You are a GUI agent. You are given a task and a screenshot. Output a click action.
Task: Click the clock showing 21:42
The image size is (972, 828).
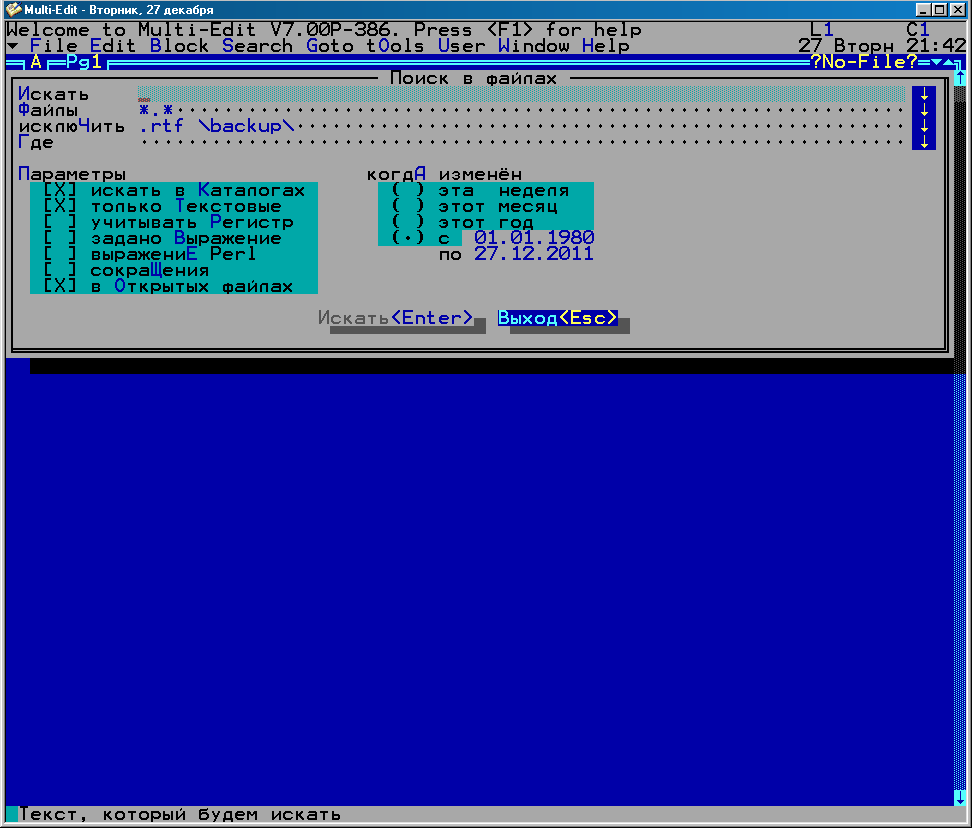point(935,46)
